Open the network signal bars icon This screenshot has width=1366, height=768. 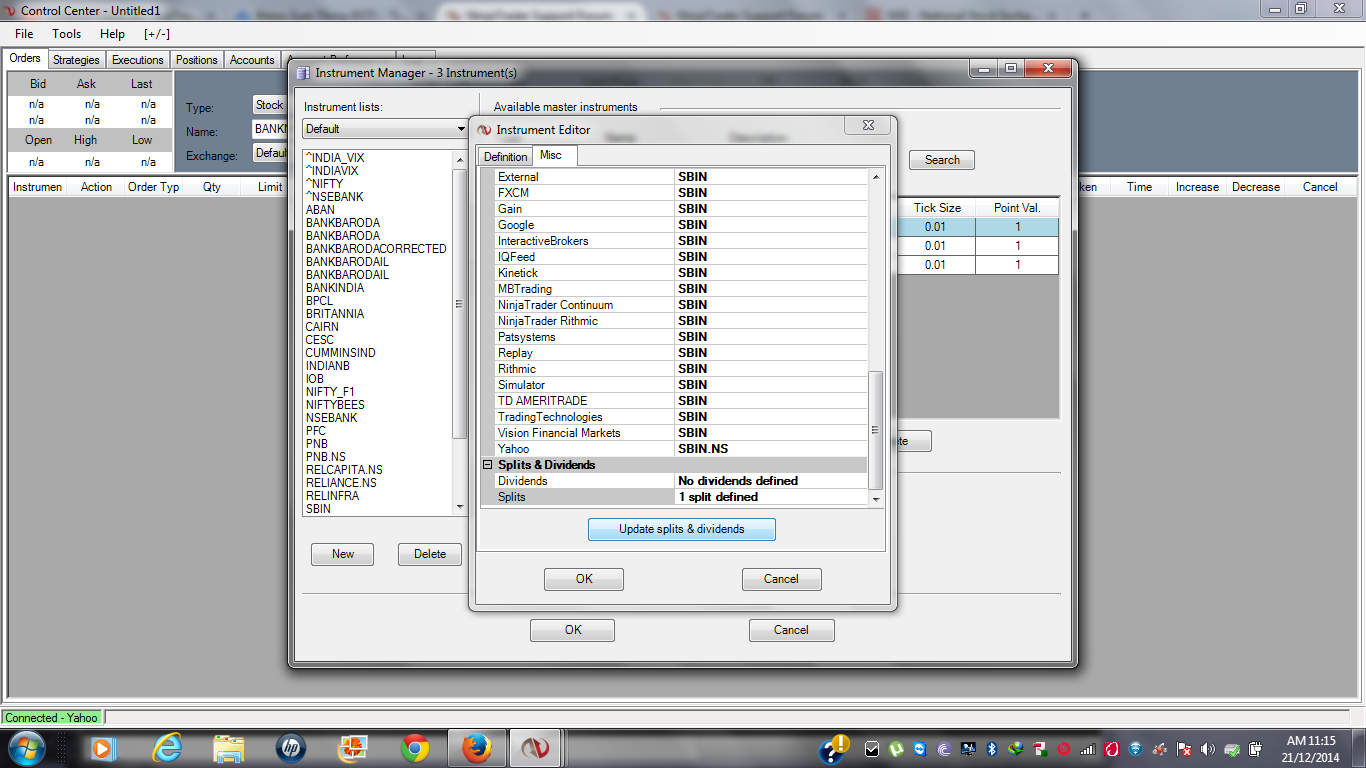1089,749
